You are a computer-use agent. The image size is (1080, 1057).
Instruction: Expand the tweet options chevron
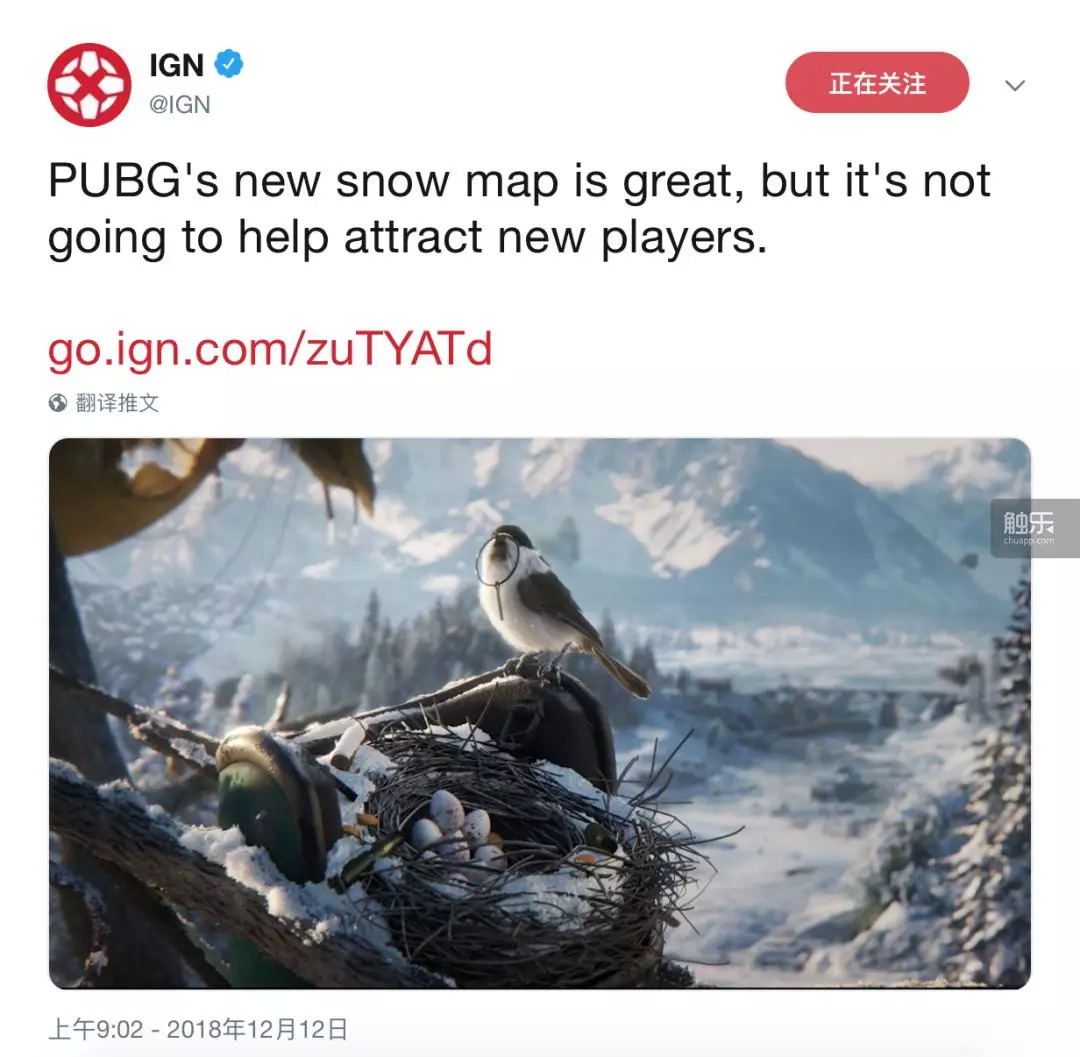[1015, 85]
